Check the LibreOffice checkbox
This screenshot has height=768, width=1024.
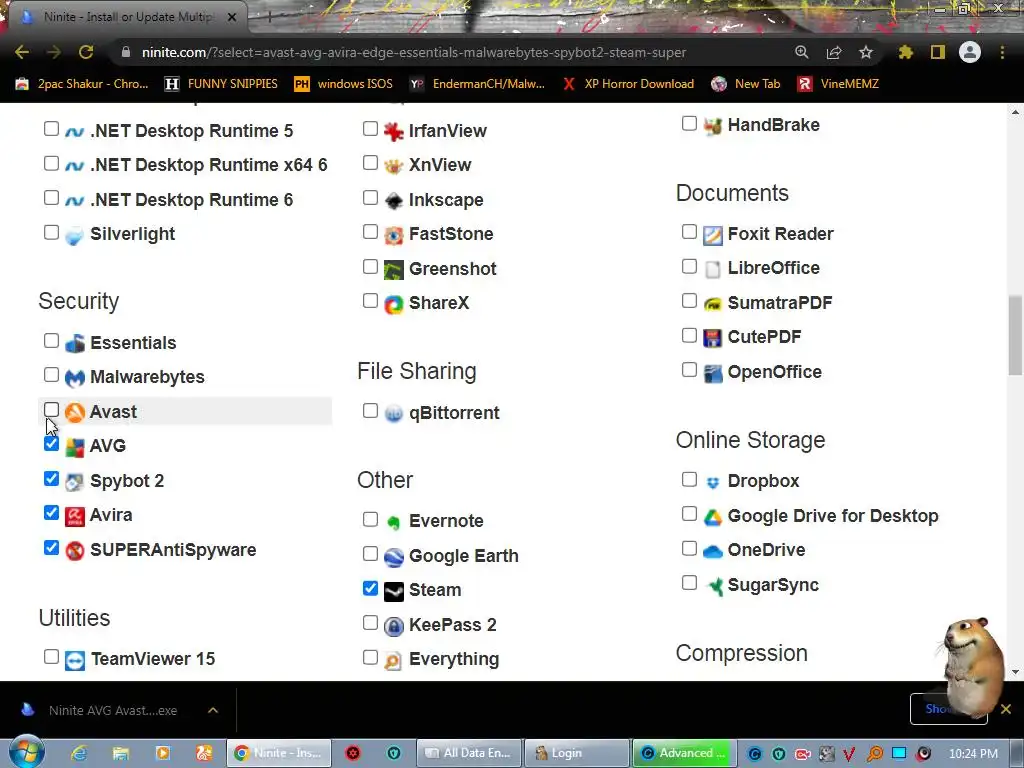[689, 266]
